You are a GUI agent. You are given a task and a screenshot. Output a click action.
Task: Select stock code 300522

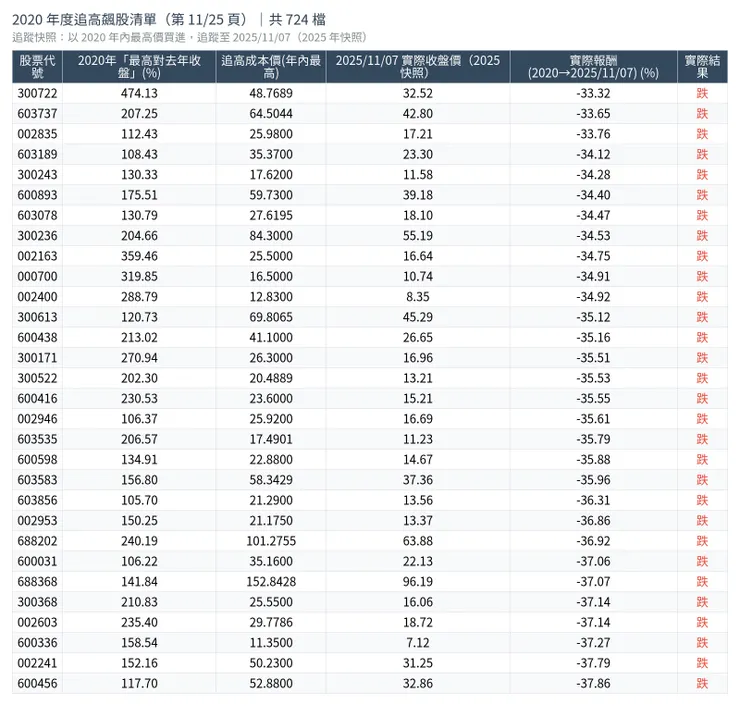(37, 378)
